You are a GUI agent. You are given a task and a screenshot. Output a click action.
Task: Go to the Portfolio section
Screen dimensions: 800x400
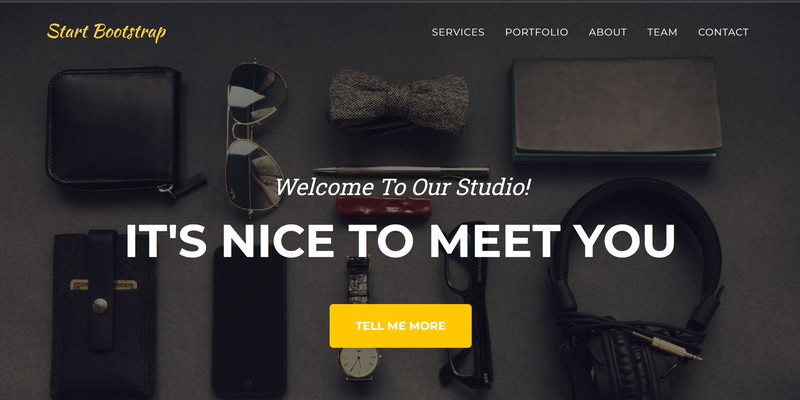click(537, 32)
